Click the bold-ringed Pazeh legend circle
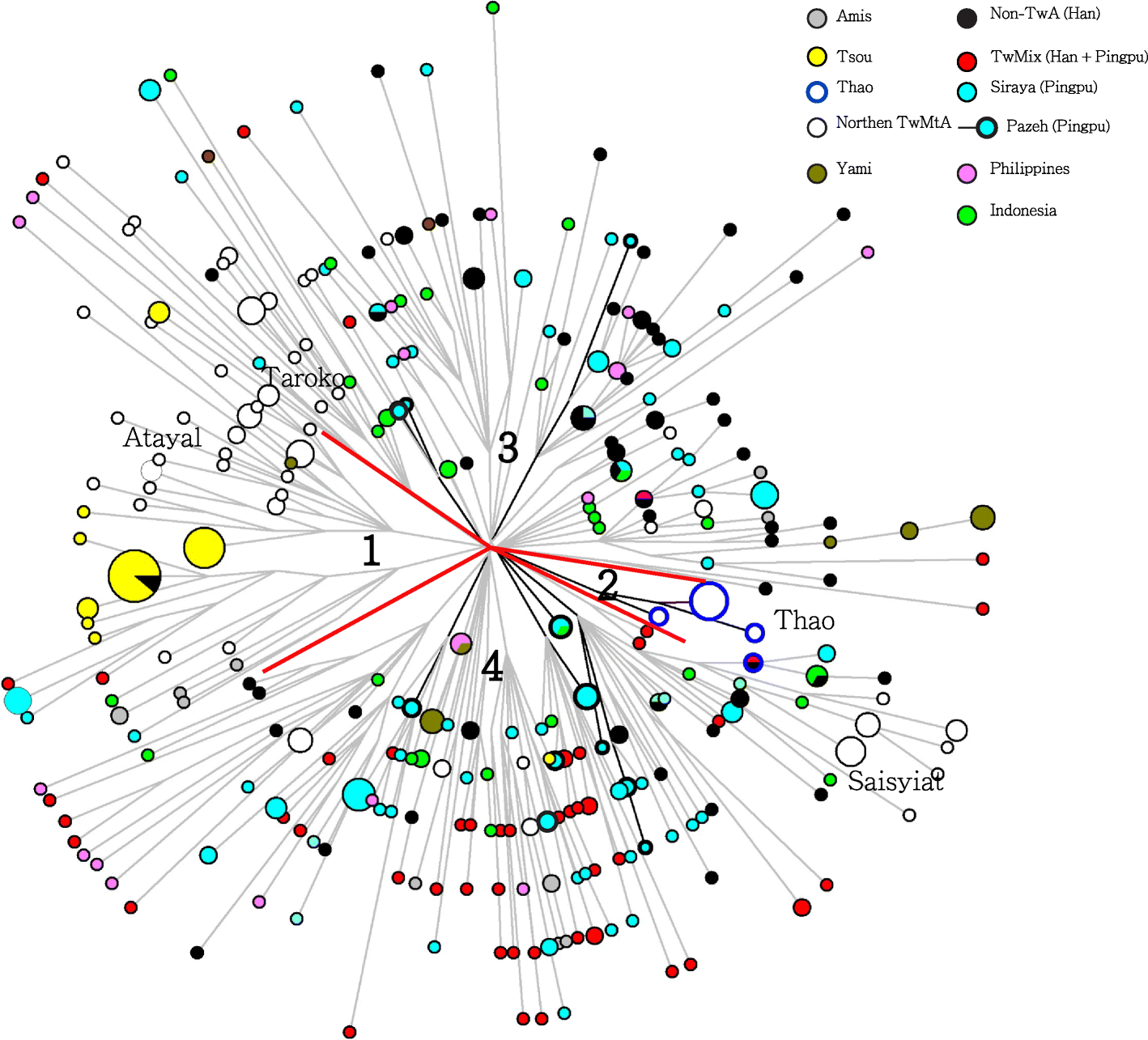 986,127
